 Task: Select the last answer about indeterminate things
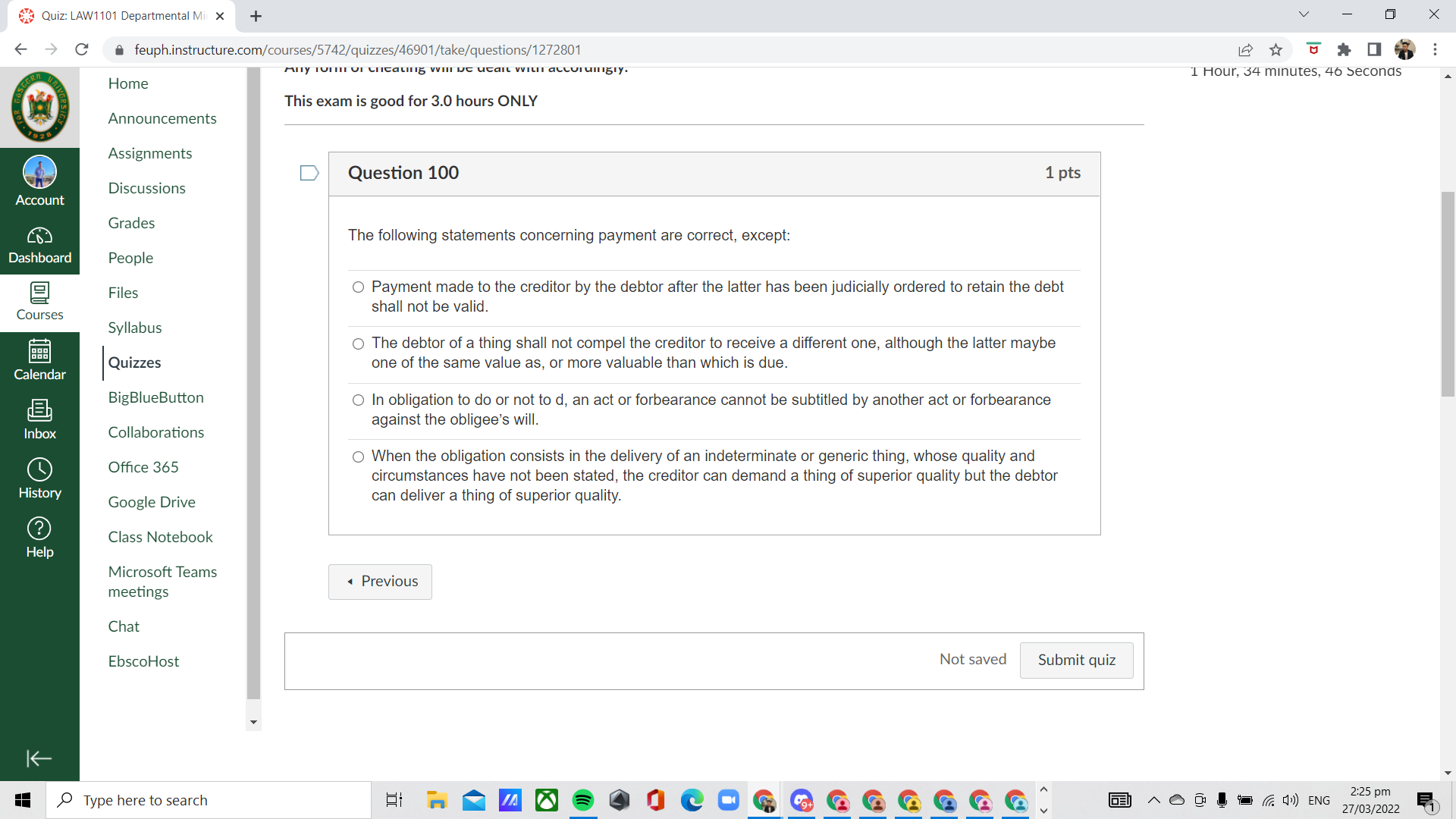358,457
